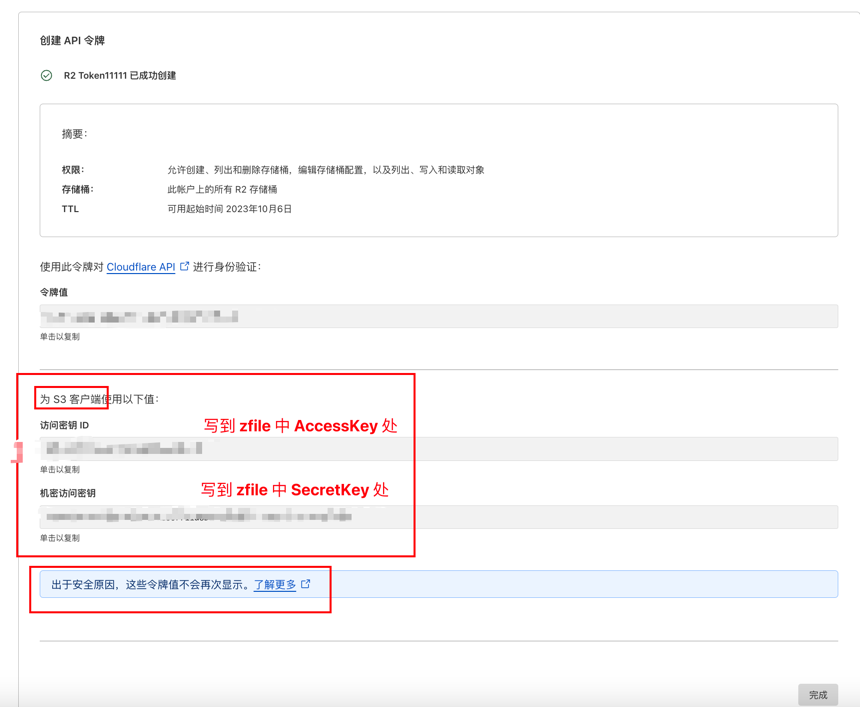
Task: Click external link icon after 了解更多
Action: [306, 583]
